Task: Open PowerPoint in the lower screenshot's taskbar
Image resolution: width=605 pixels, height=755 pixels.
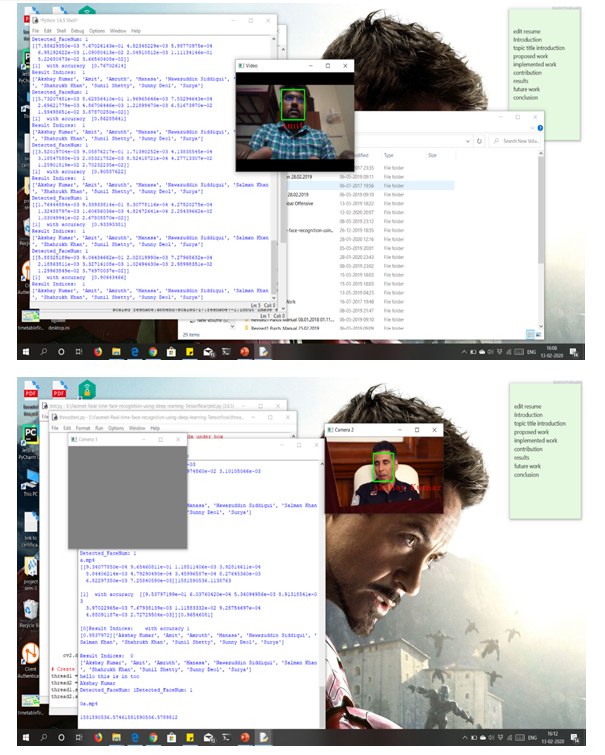Action: click(x=245, y=737)
